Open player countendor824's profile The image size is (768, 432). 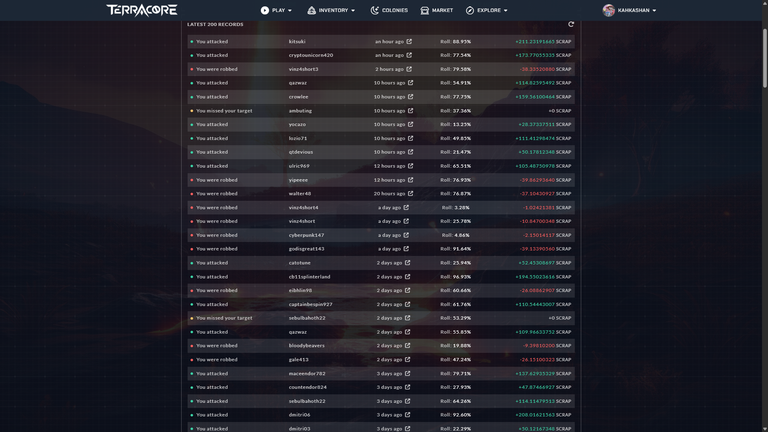(307, 387)
